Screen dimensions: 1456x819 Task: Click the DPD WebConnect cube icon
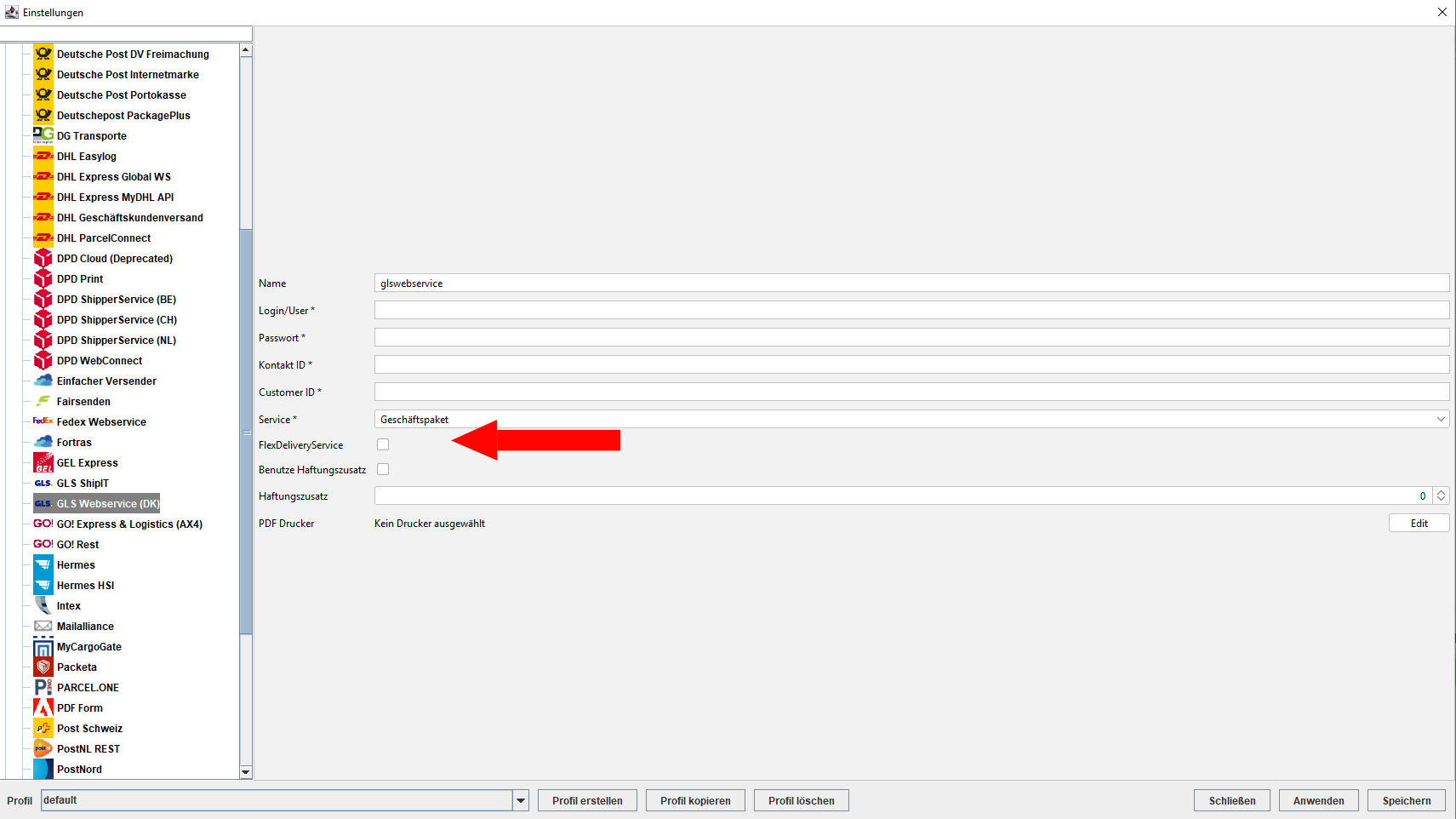43,360
